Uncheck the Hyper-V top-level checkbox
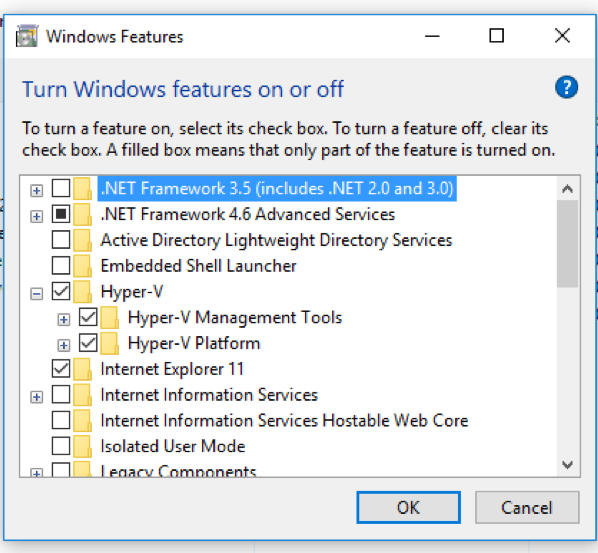Viewport: 598px width, 553px height. (61, 292)
